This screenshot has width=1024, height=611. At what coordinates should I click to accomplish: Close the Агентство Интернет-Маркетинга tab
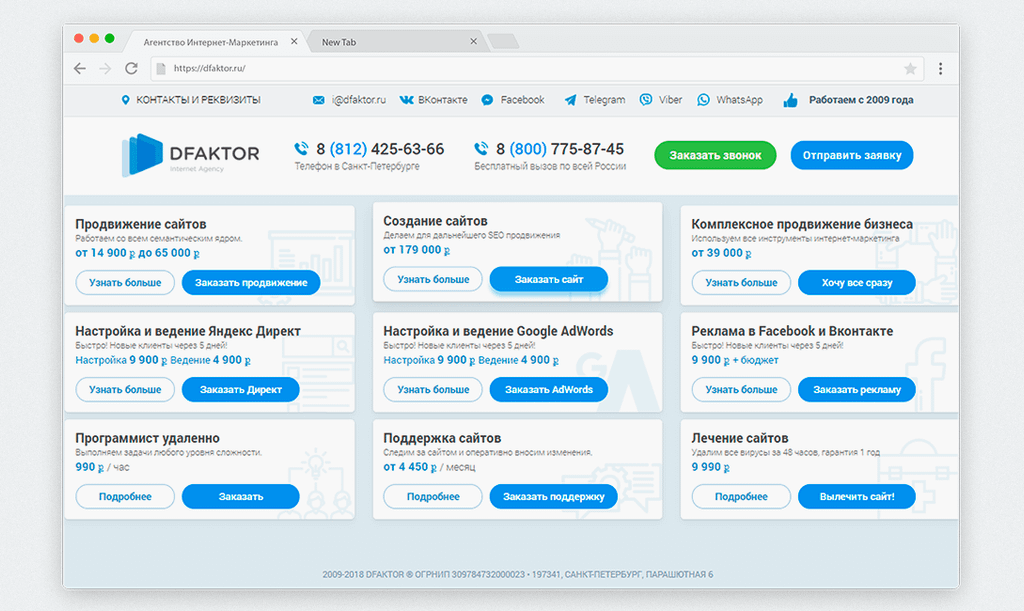pos(294,42)
